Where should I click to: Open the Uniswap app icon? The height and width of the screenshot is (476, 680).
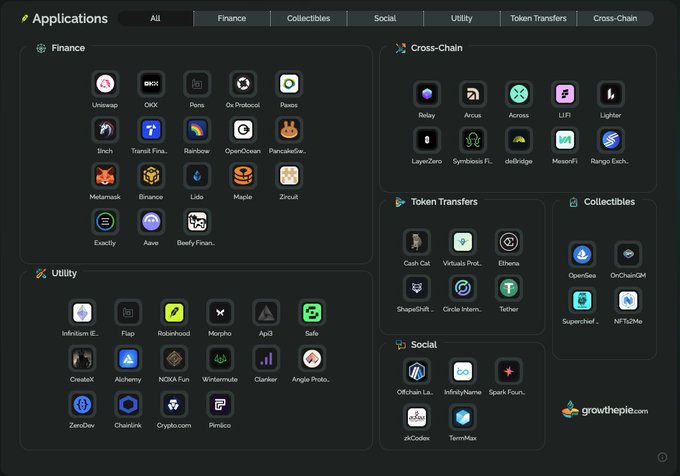click(105, 84)
